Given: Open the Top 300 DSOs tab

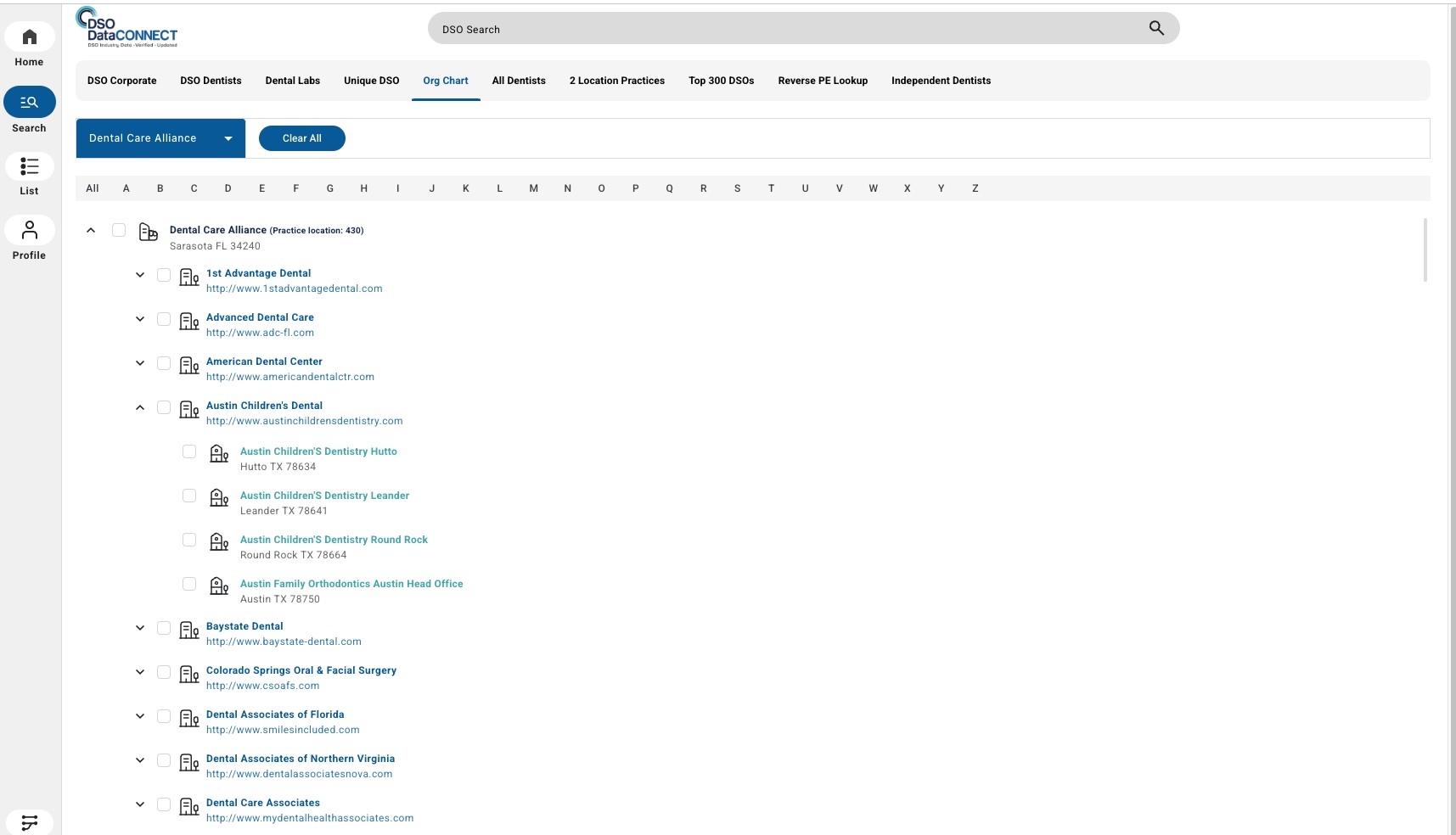Looking at the screenshot, I should [721, 81].
